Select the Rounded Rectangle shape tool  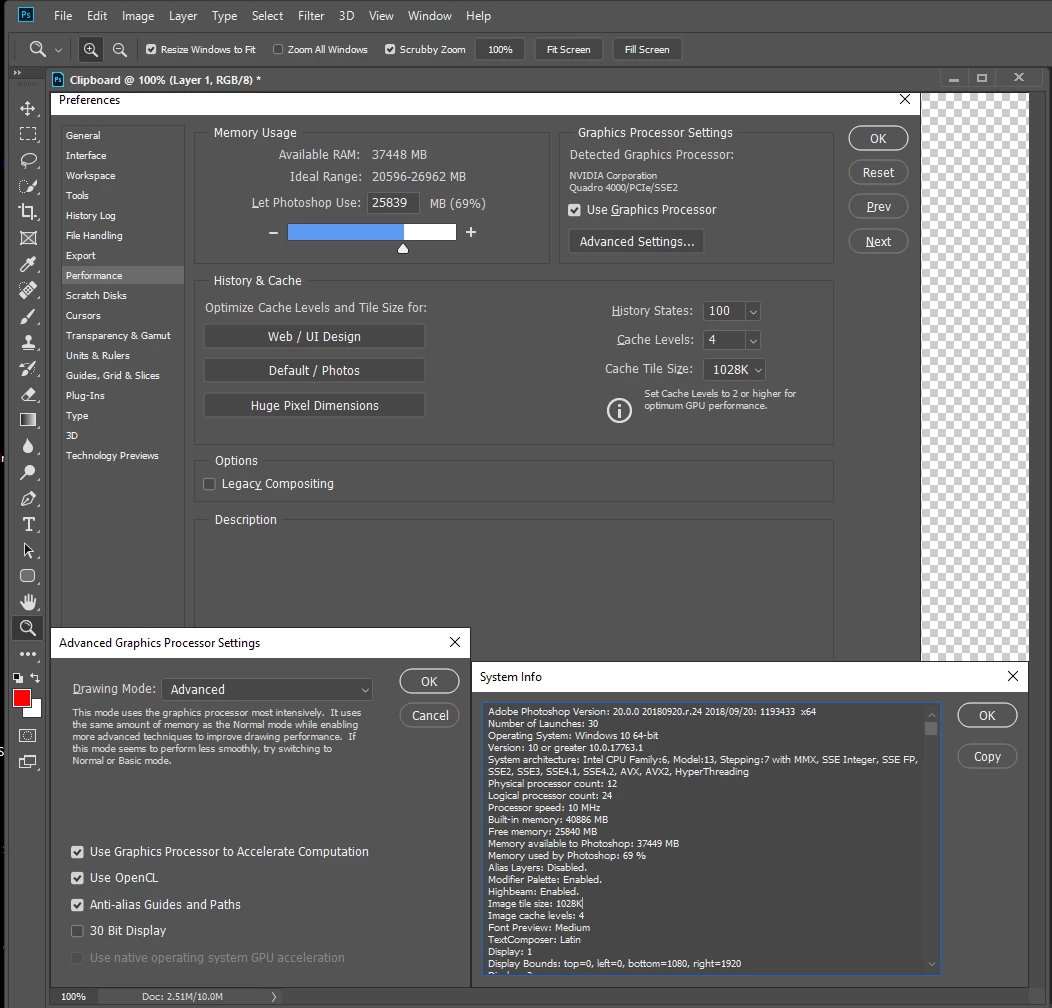click(28, 576)
